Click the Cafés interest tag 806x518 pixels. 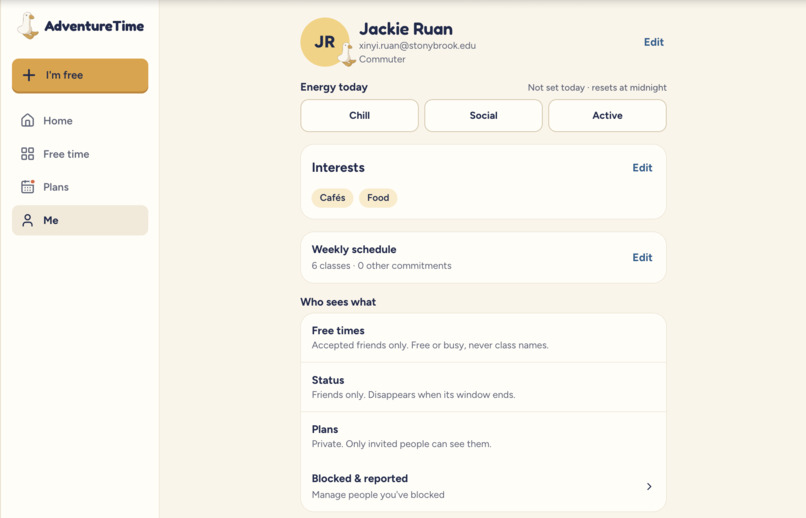[x=333, y=198]
